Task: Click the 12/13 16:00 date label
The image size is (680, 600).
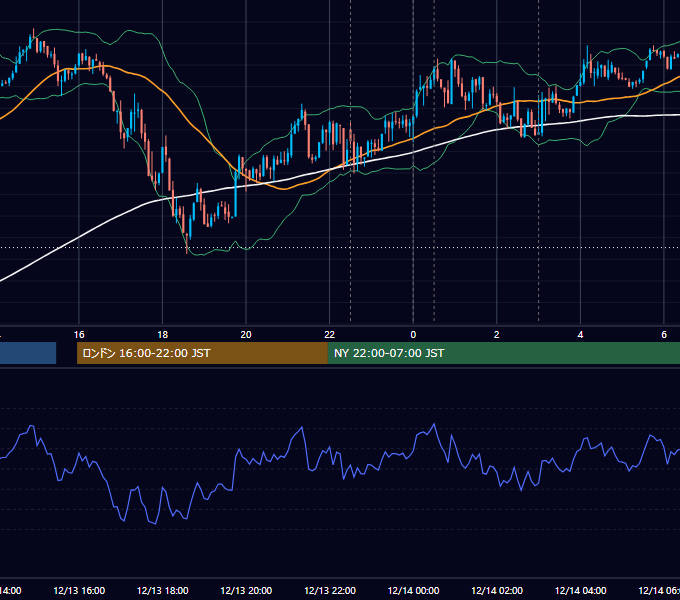Action: 79,590
